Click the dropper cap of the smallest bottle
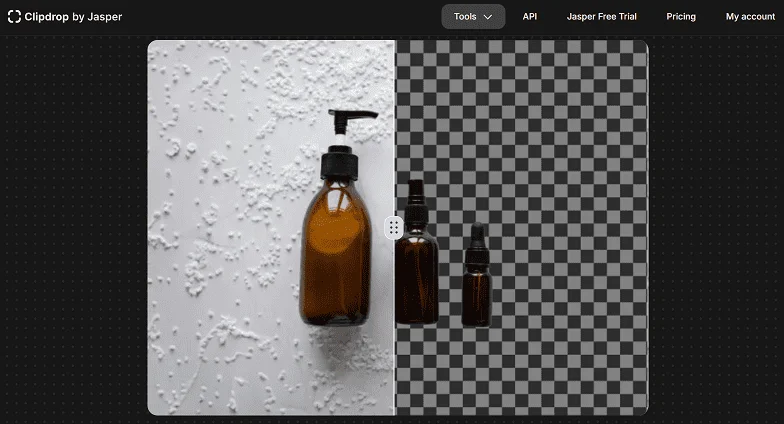Image resolution: width=784 pixels, height=424 pixels. pos(477,238)
